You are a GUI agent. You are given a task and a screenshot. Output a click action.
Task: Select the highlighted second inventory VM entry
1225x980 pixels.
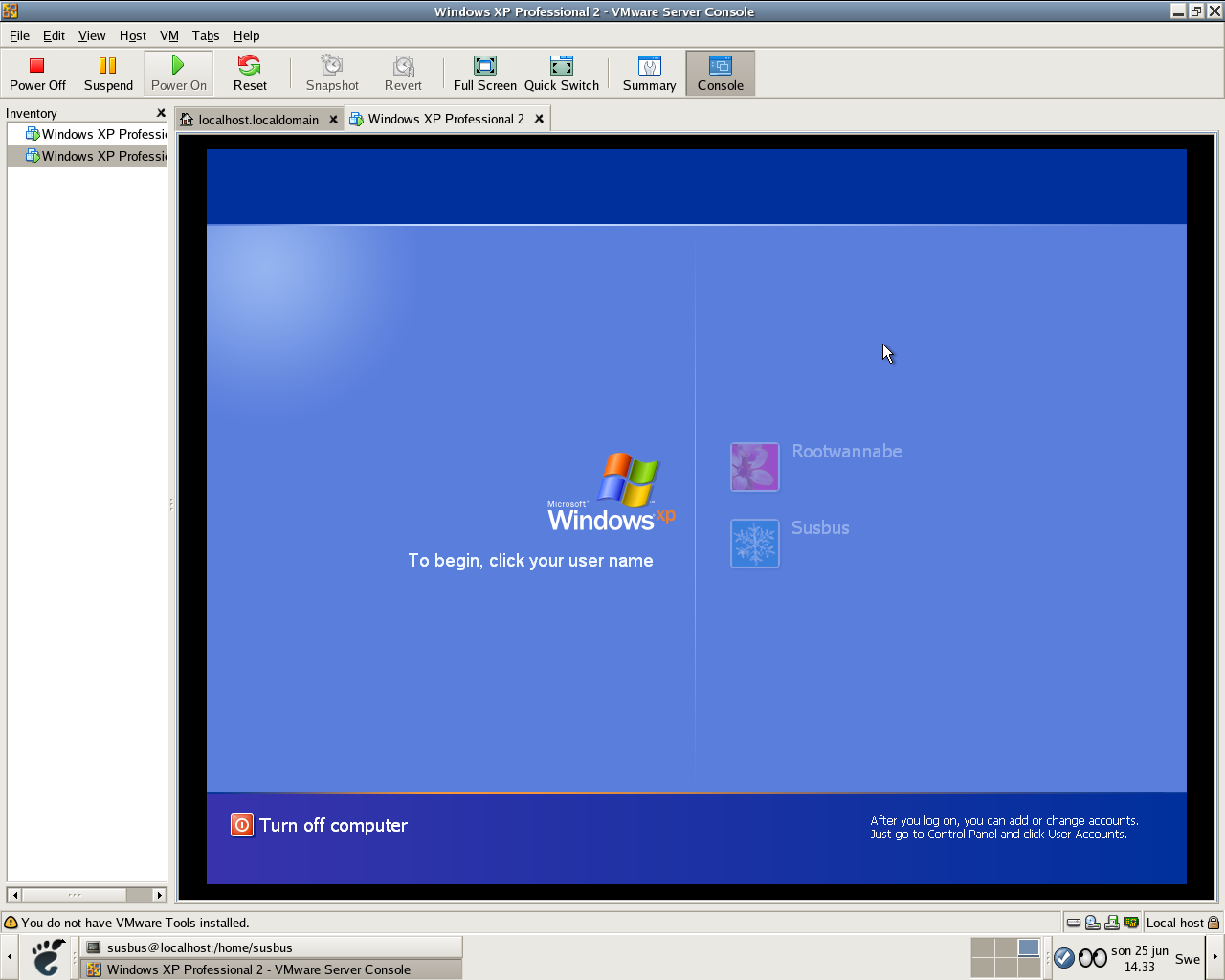pyautogui.click(x=87, y=156)
